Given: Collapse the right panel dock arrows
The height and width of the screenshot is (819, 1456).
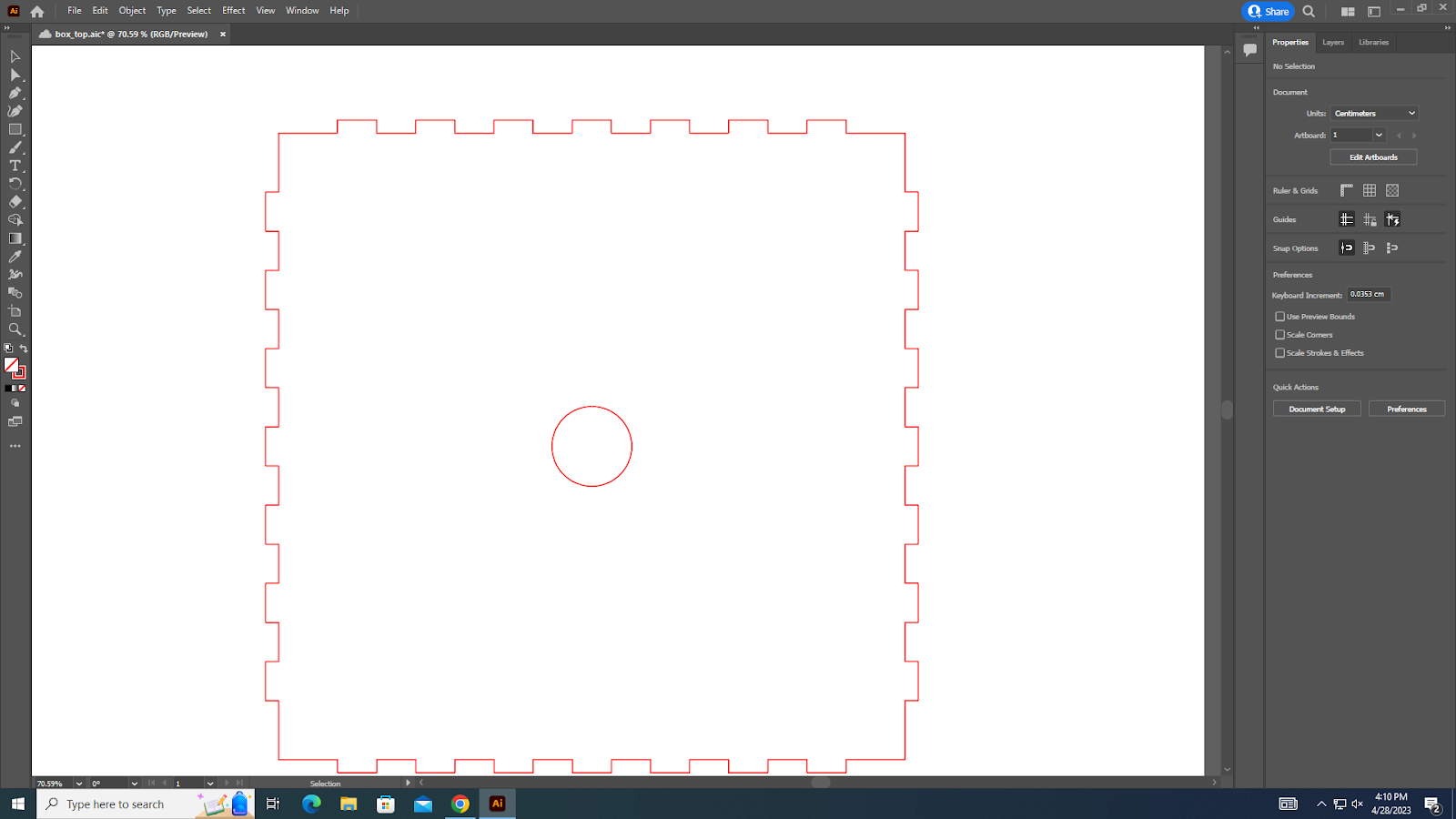Looking at the screenshot, I should (x=1447, y=28).
